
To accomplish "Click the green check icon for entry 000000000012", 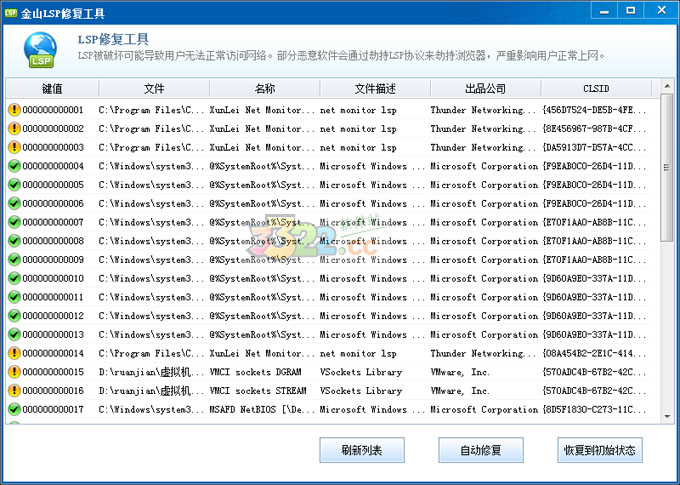I will [x=14, y=315].
